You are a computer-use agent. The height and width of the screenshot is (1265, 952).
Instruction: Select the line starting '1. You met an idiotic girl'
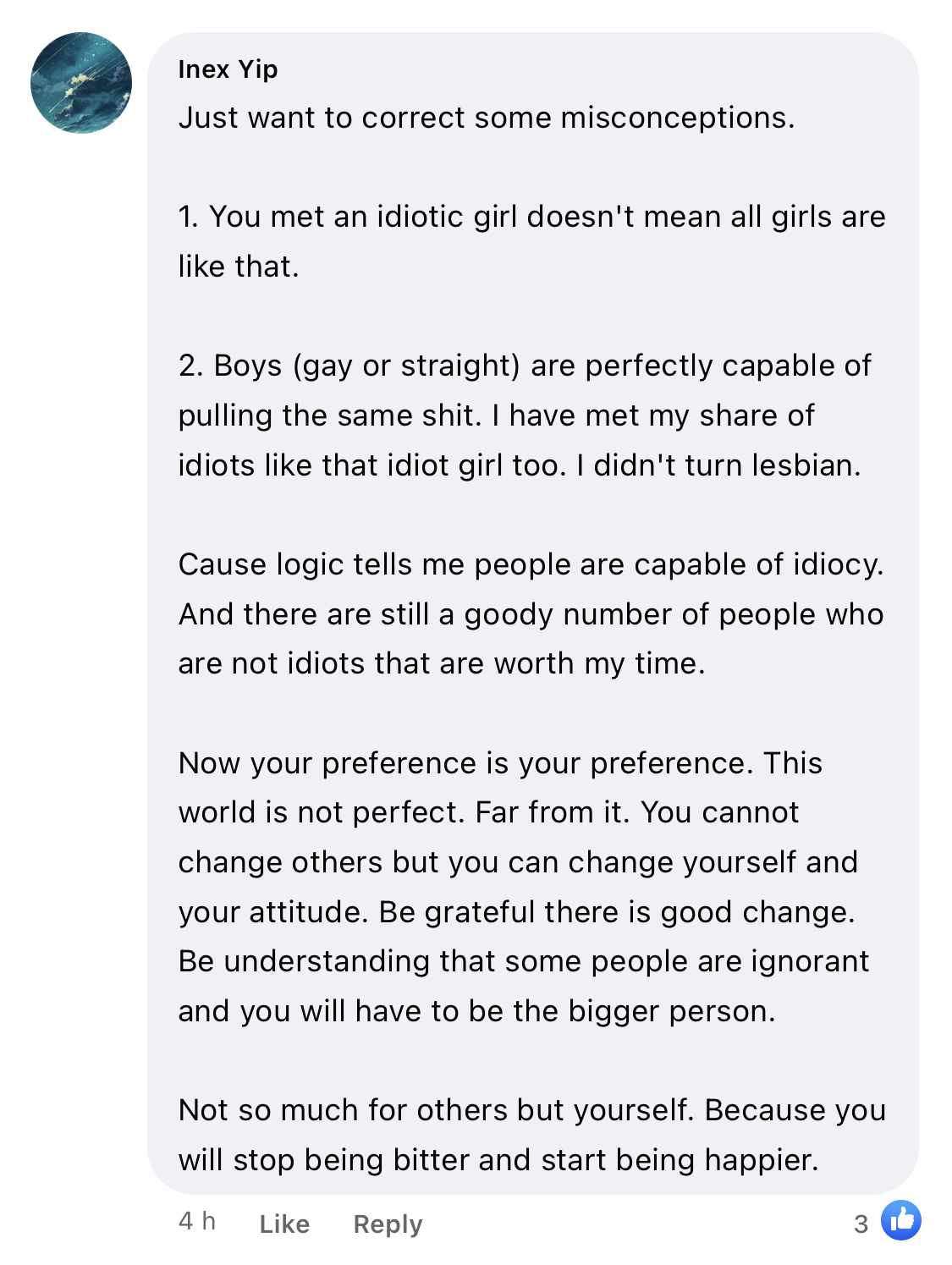531,217
